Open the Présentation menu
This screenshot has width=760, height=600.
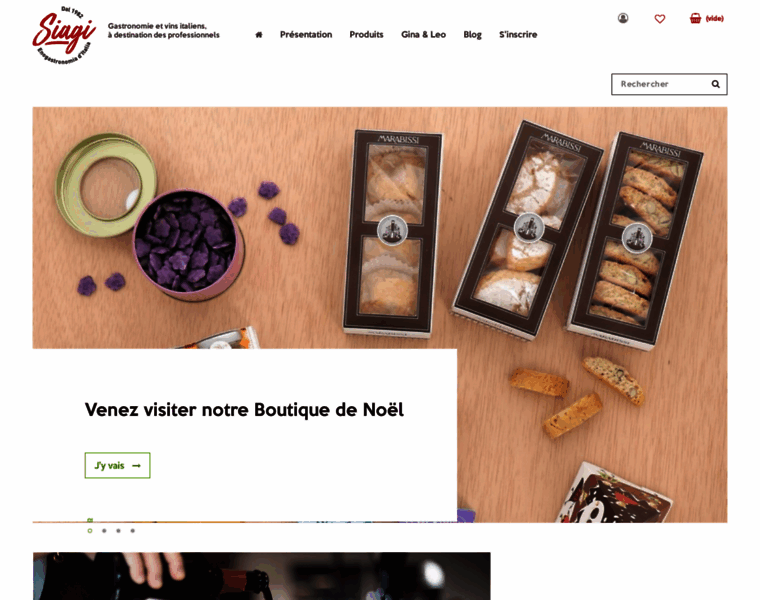(x=306, y=34)
